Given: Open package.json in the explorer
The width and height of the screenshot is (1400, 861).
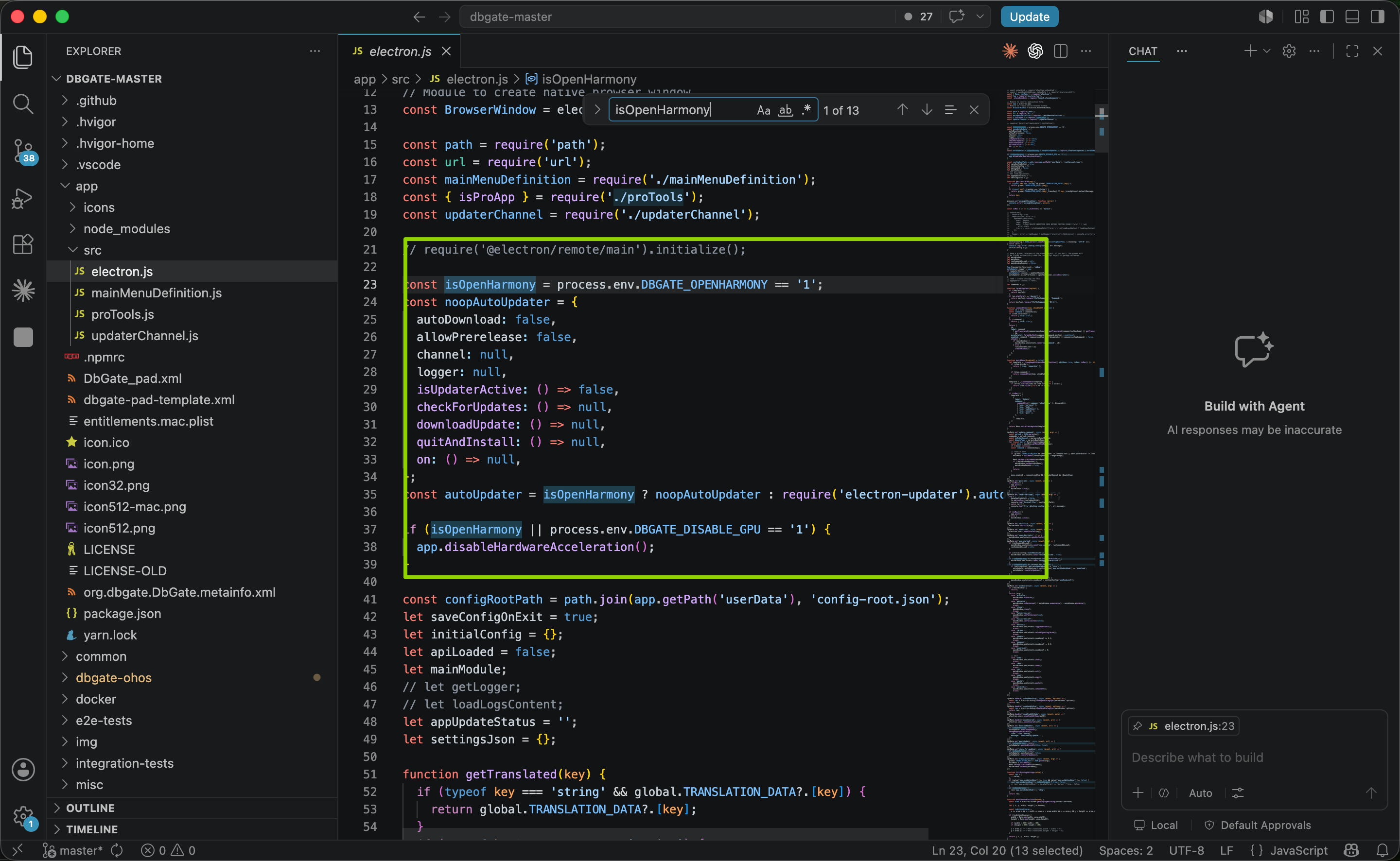Looking at the screenshot, I should click(x=192, y=614).
